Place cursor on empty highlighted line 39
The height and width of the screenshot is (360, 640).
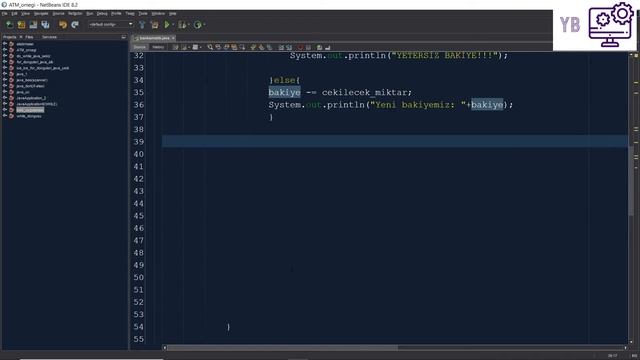click(395, 142)
